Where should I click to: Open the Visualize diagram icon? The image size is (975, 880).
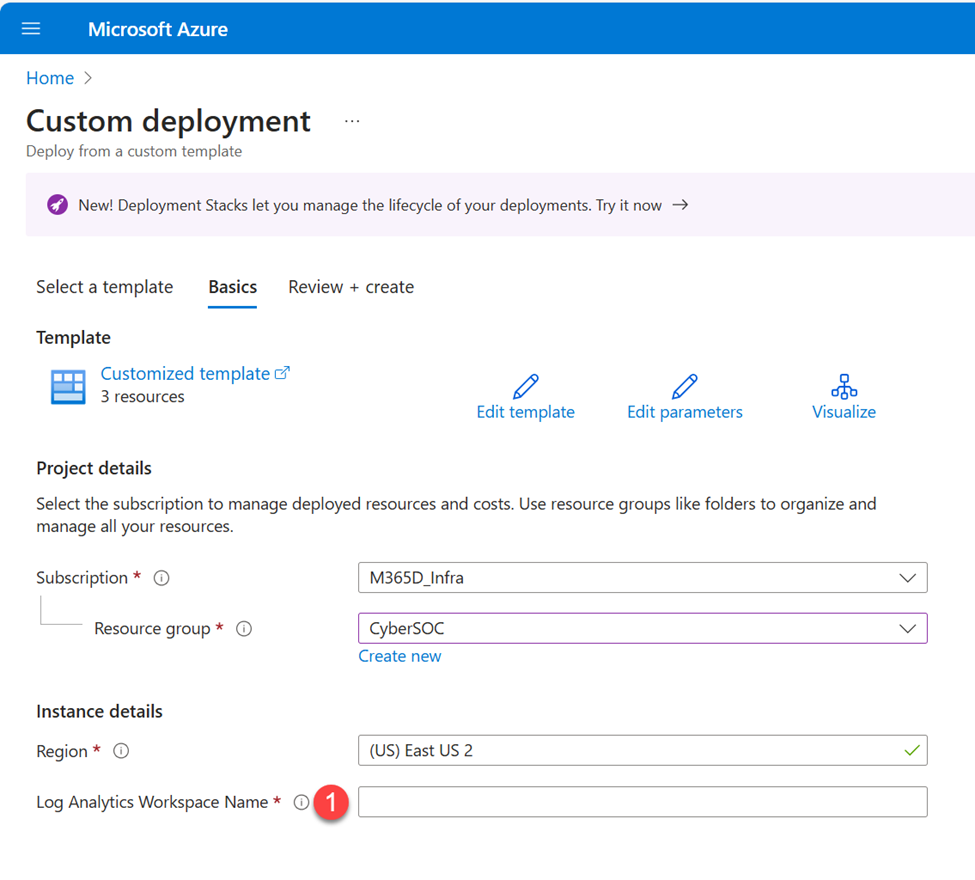[x=844, y=386]
